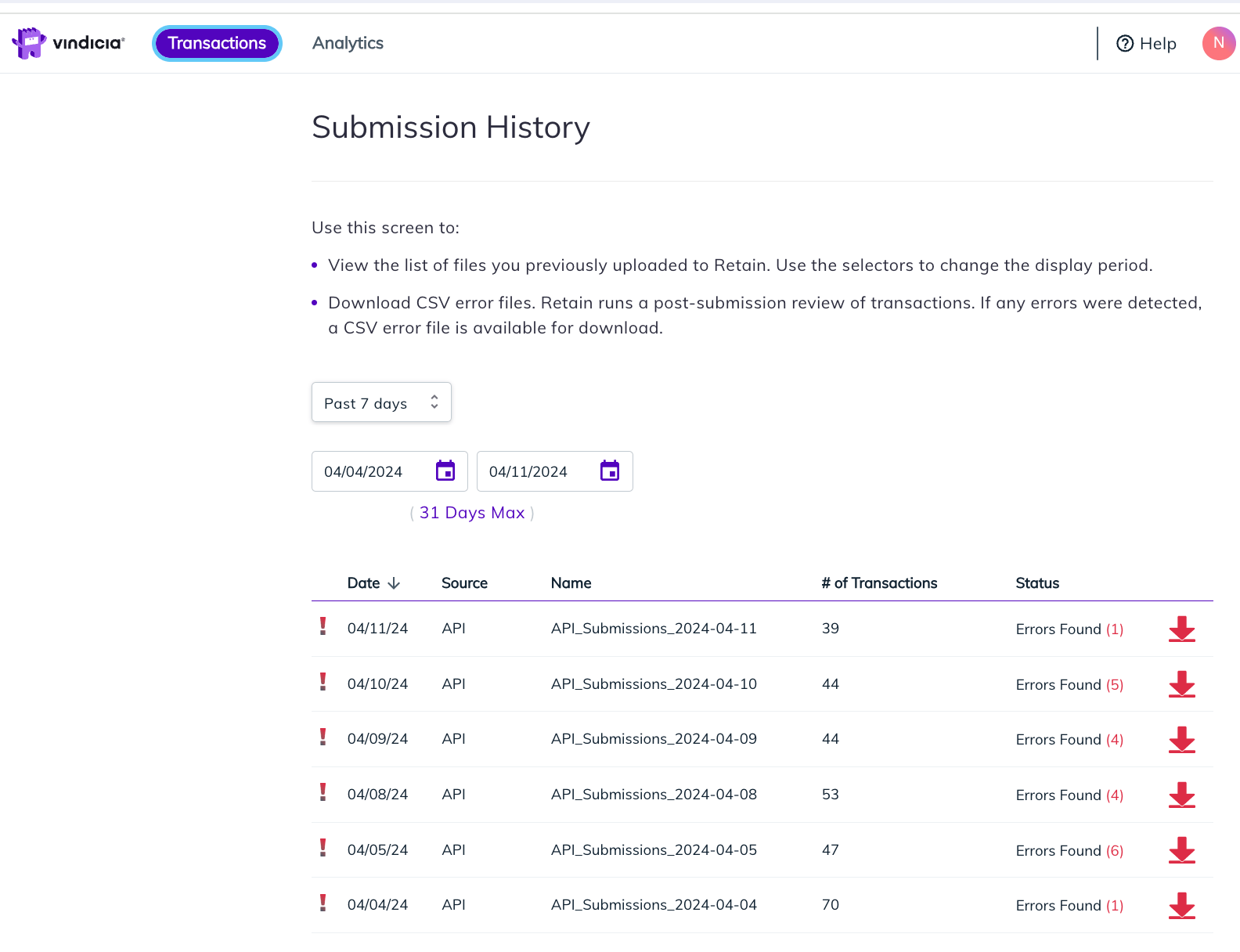Download error file for API_Submissions_2024-04-08

pos(1182,795)
